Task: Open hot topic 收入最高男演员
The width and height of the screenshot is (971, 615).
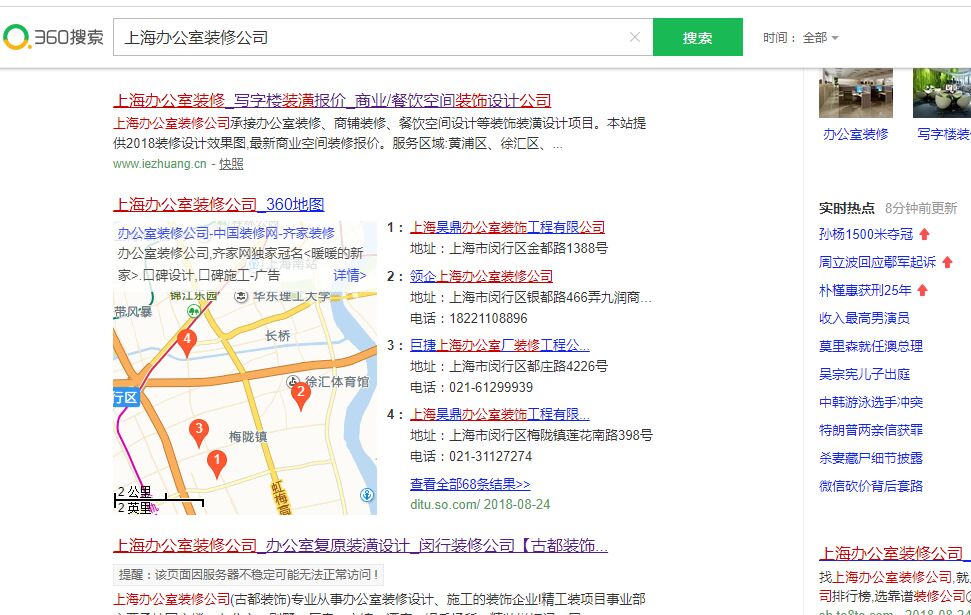Action: point(864,318)
